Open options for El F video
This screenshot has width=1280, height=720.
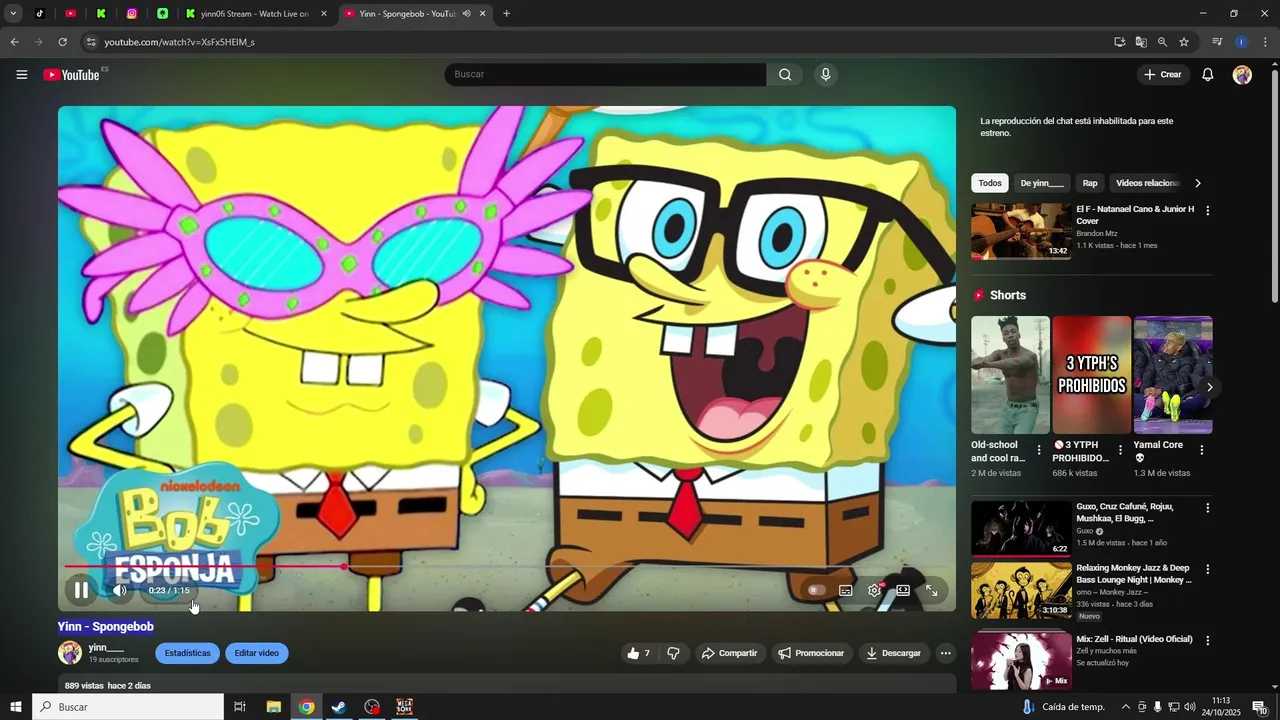click(x=1207, y=211)
